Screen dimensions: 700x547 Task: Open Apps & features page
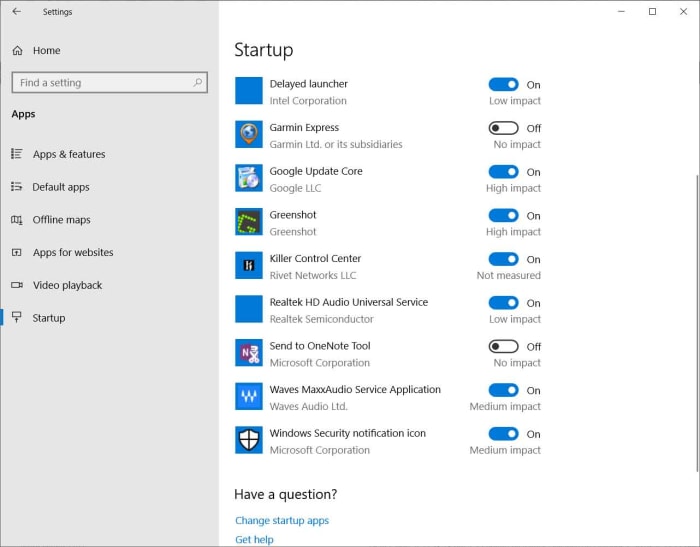point(68,154)
